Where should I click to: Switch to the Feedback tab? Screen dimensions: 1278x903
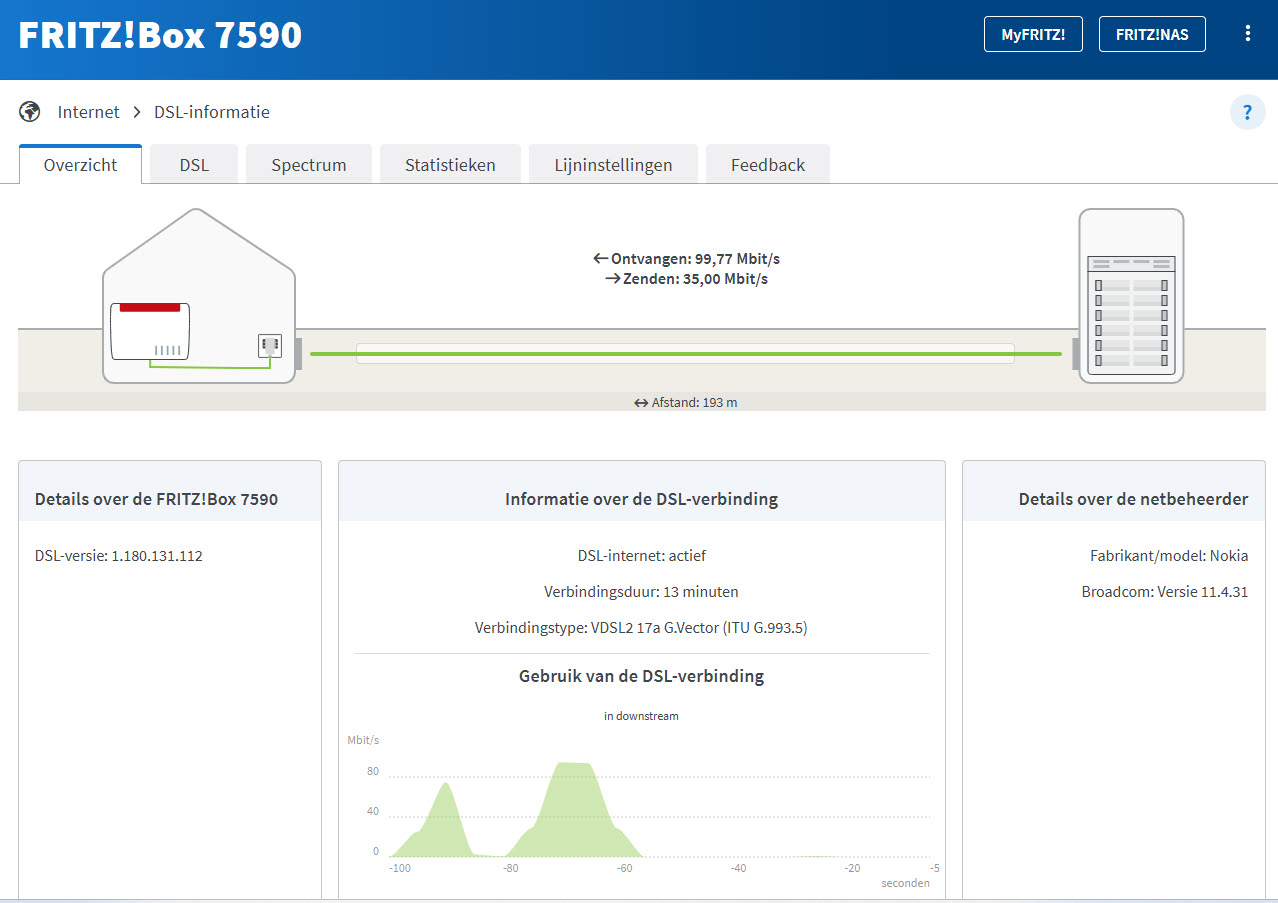(767, 165)
